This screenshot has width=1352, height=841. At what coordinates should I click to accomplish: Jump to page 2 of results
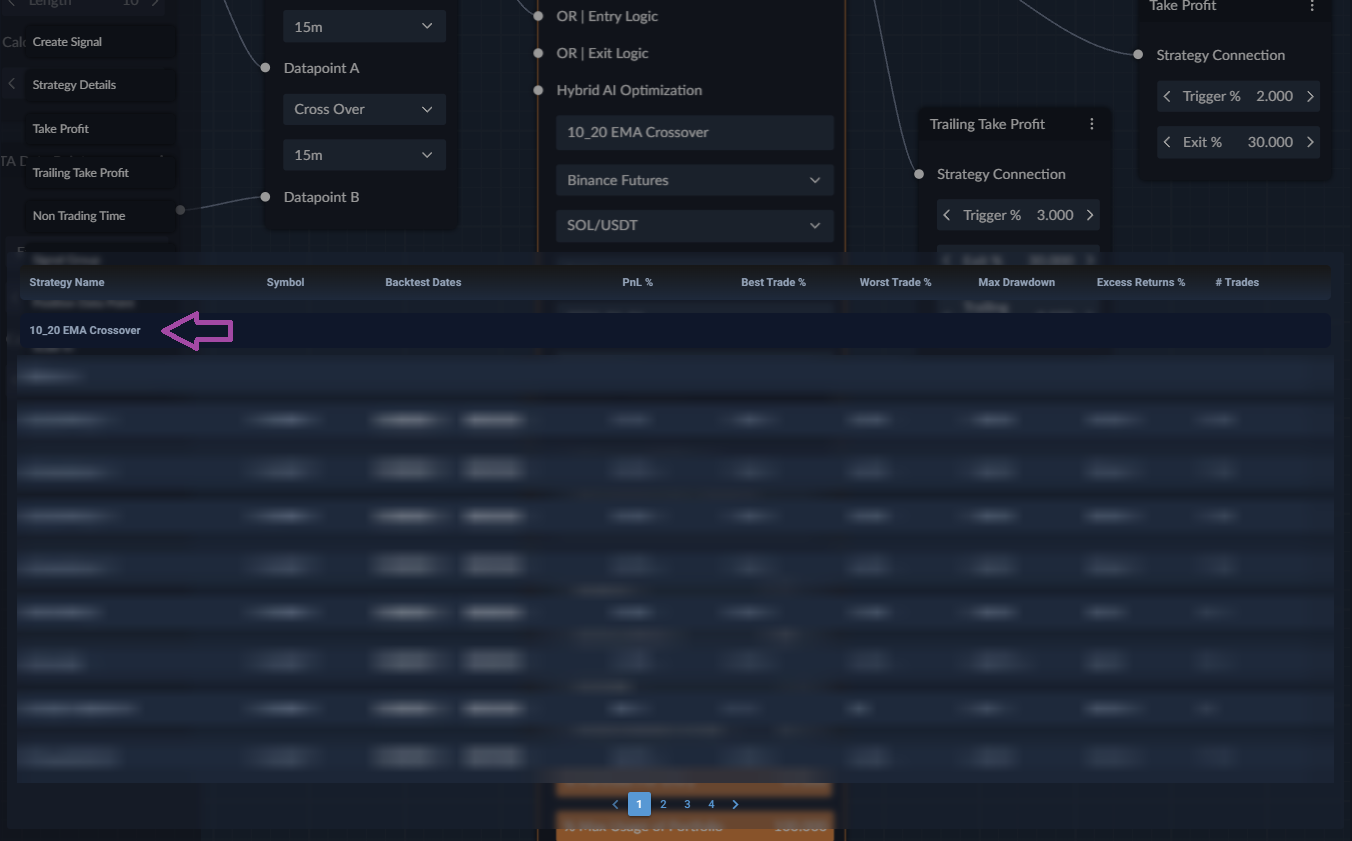click(x=663, y=804)
